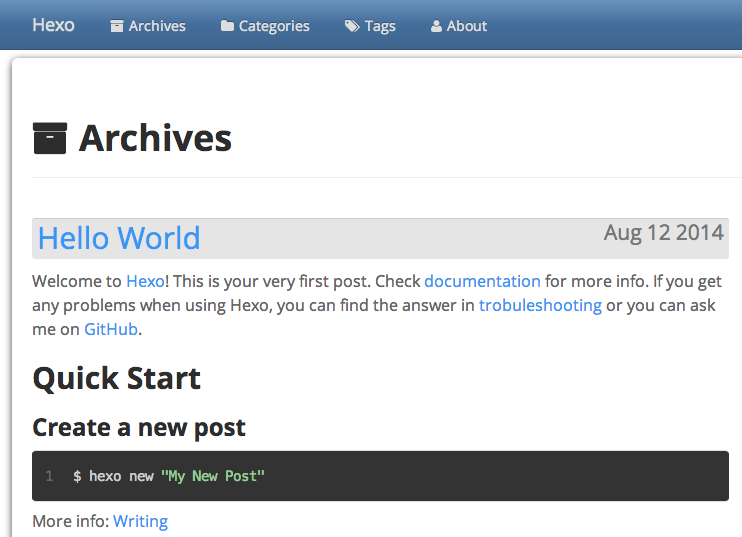Viewport: 742px width, 537px height.
Task: Click the Quick Start heading
Action: [x=116, y=379]
